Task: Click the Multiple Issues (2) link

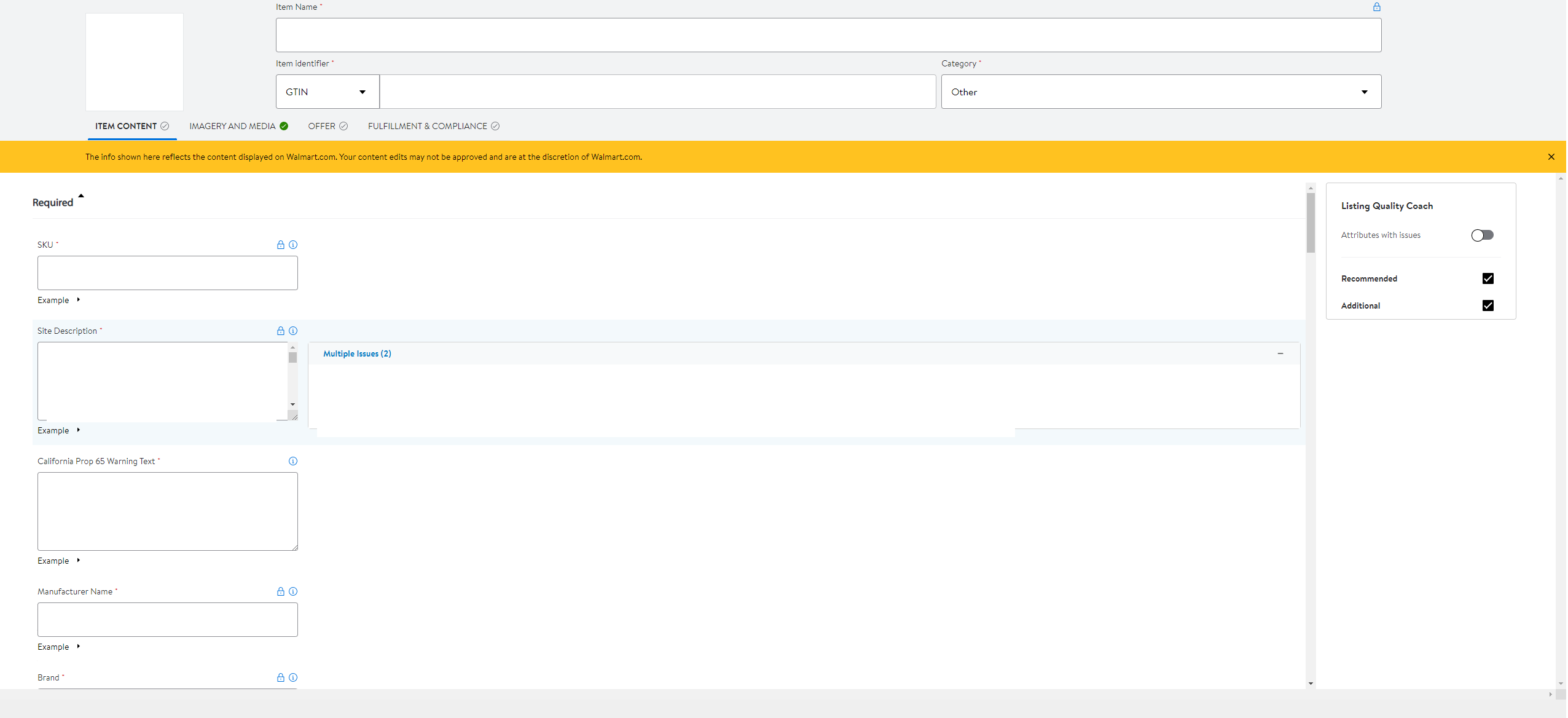Action: 357,353
